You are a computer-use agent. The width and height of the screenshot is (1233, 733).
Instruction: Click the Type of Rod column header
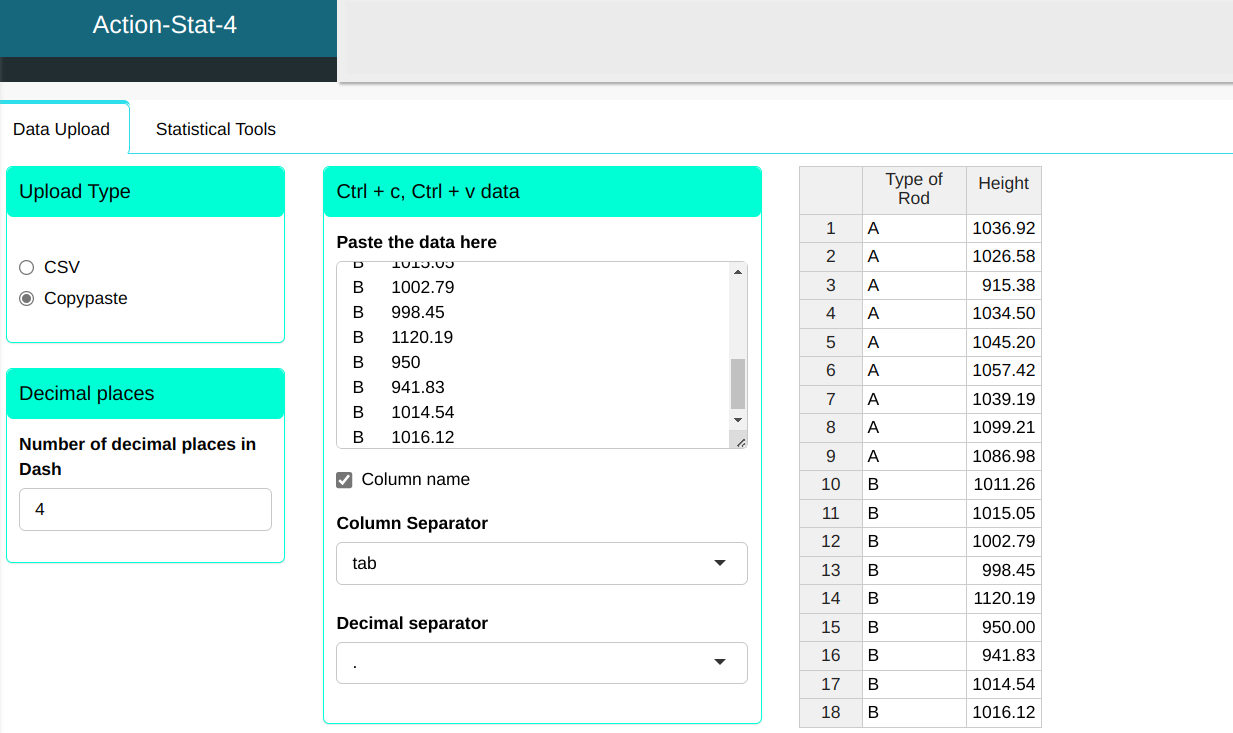(914, 189)
